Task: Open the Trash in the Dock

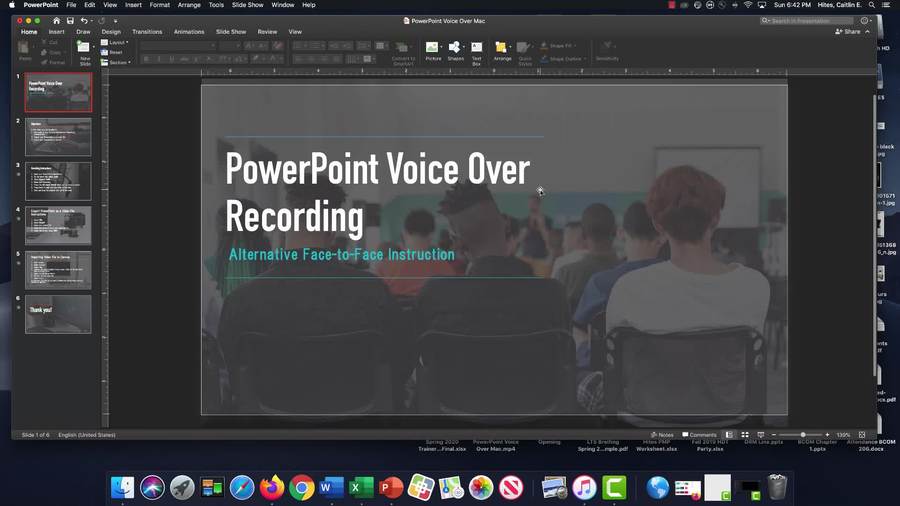Action: [x=777, y=488]
